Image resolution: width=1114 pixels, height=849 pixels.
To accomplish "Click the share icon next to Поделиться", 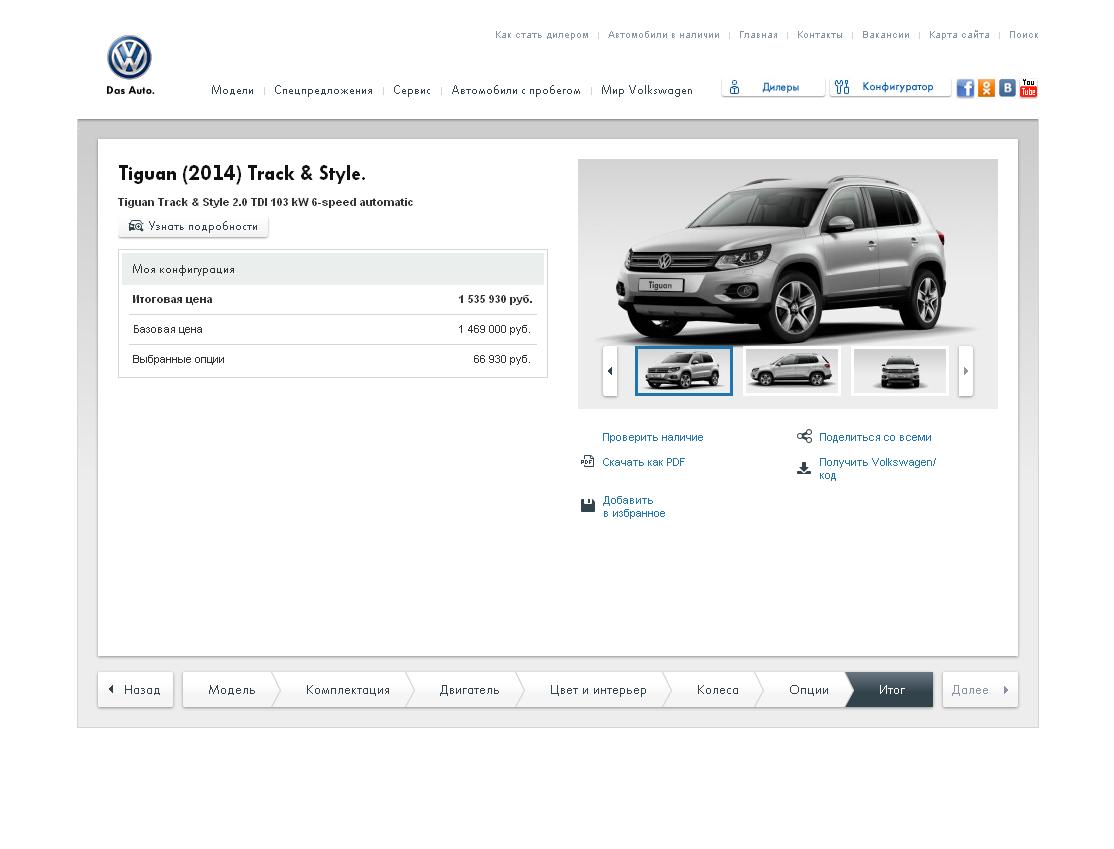I will 804,437.
